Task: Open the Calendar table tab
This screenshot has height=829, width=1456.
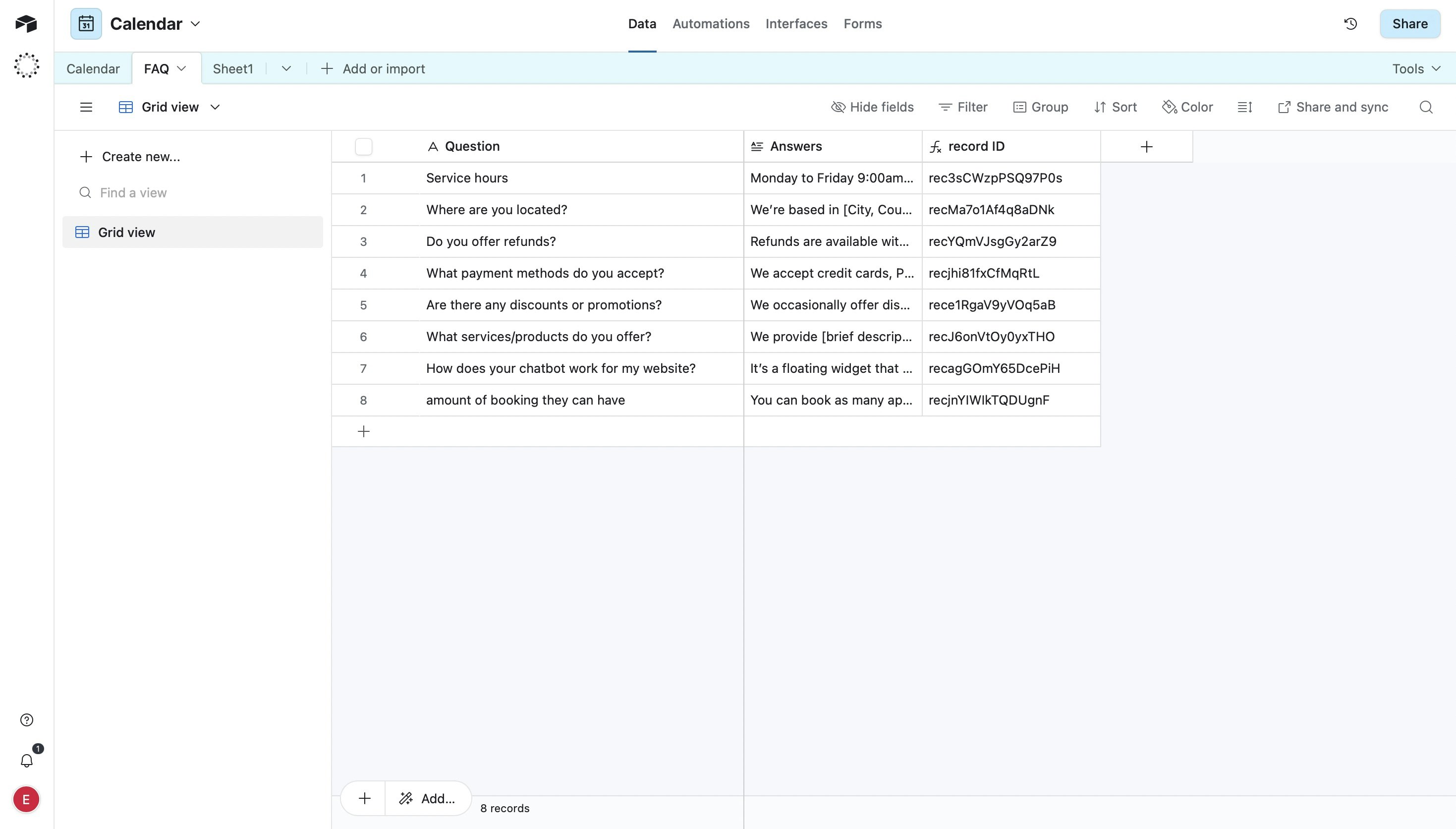Action: point(93,69)
